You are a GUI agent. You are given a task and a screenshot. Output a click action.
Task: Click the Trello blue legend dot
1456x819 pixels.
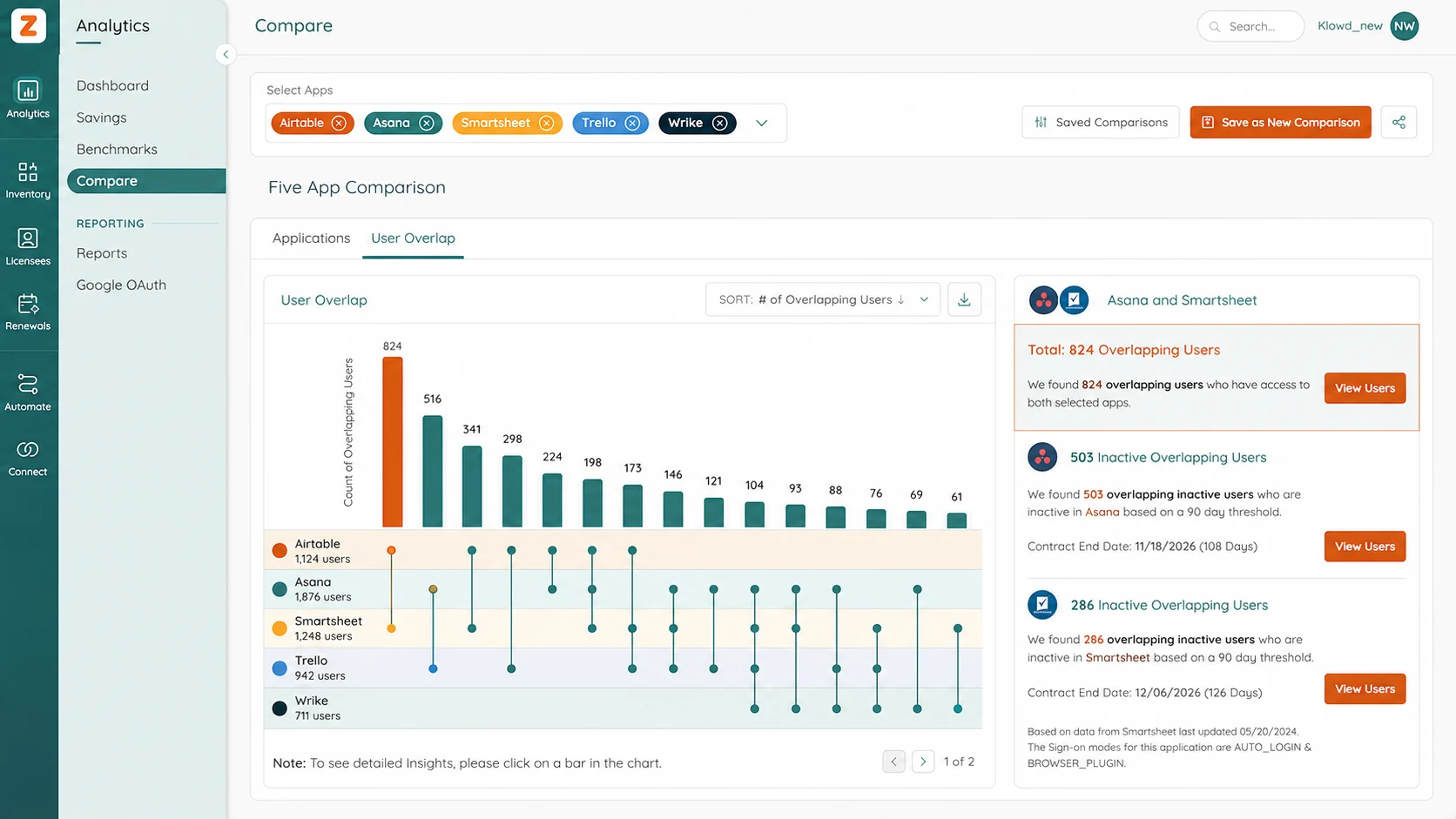coord(280,668)
